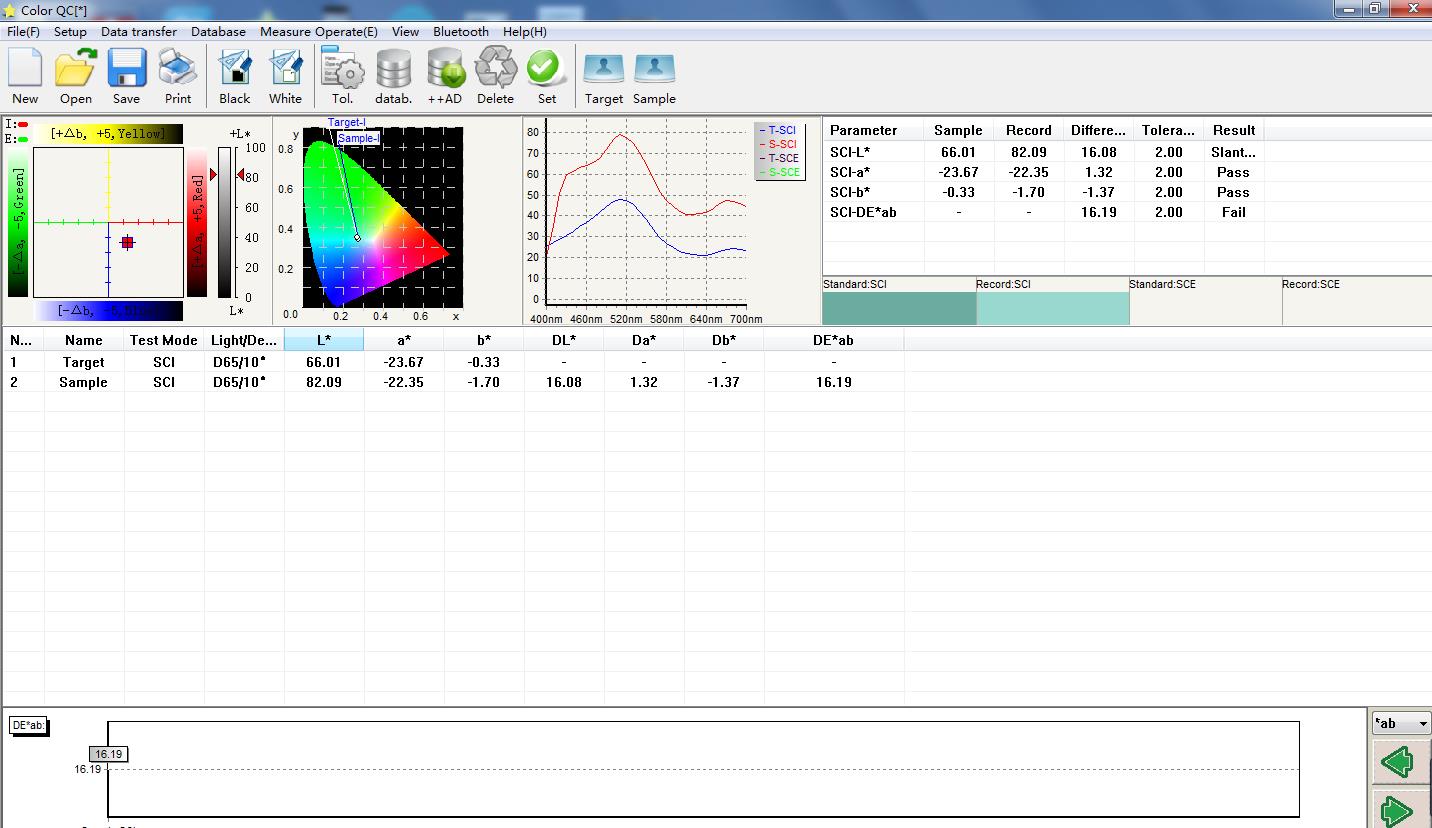Viewport: 1432px width, 828px height.
Task: Print the report using Print icon
Action: [x=178, y=77]
